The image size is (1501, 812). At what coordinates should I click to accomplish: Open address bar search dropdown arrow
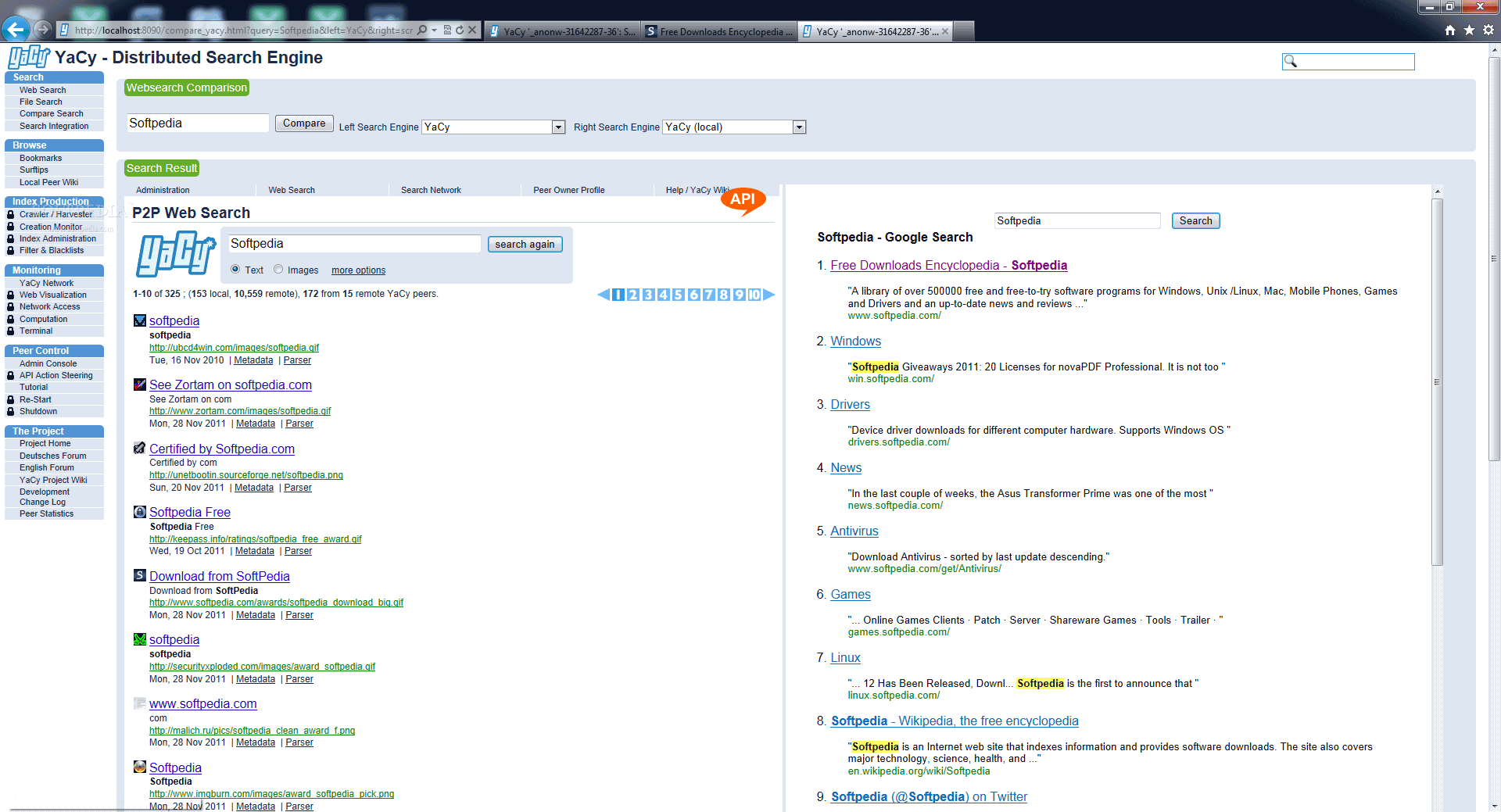434,30
